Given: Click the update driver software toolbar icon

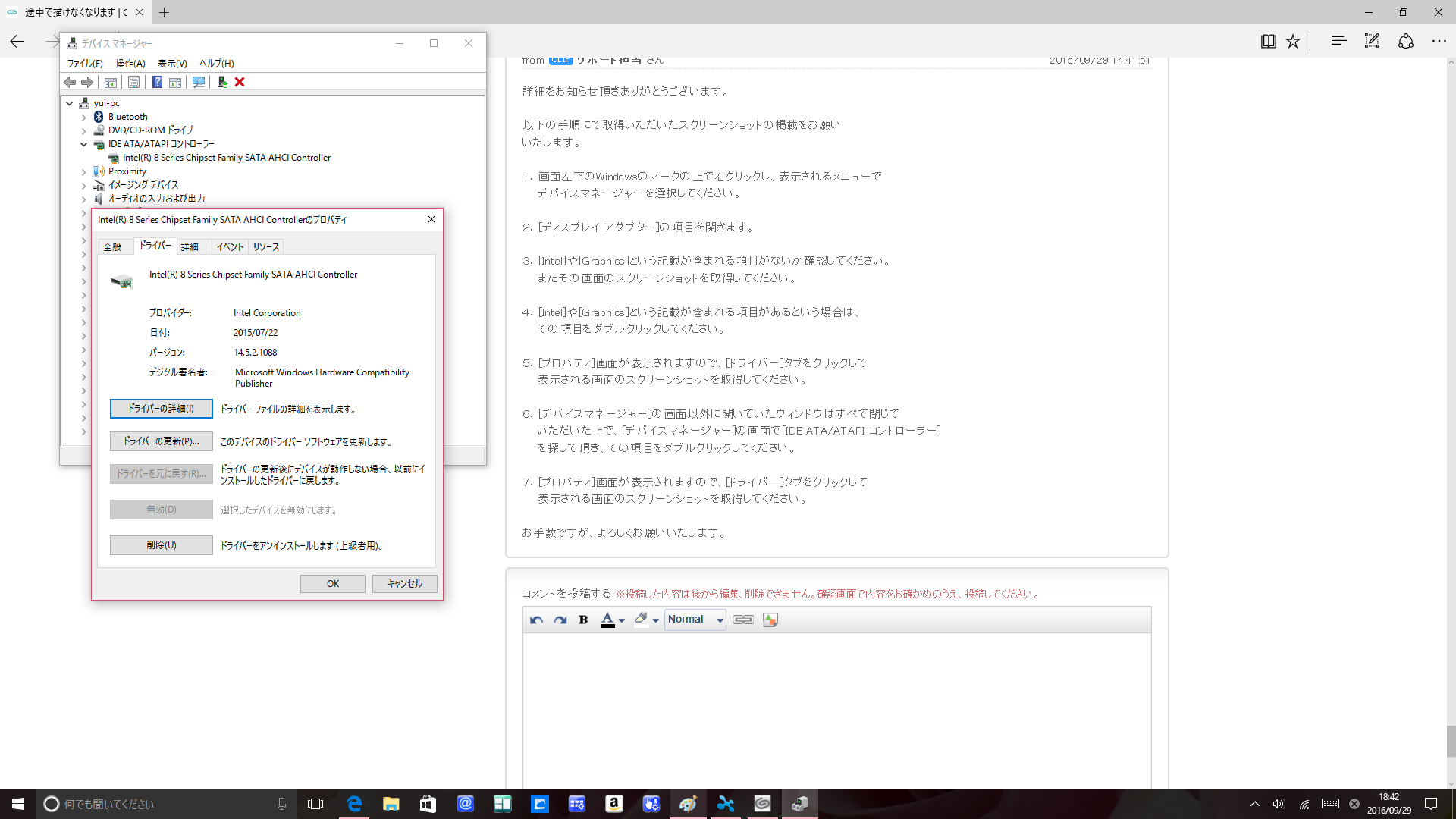Looking at the screenshot, I should 222,82.
